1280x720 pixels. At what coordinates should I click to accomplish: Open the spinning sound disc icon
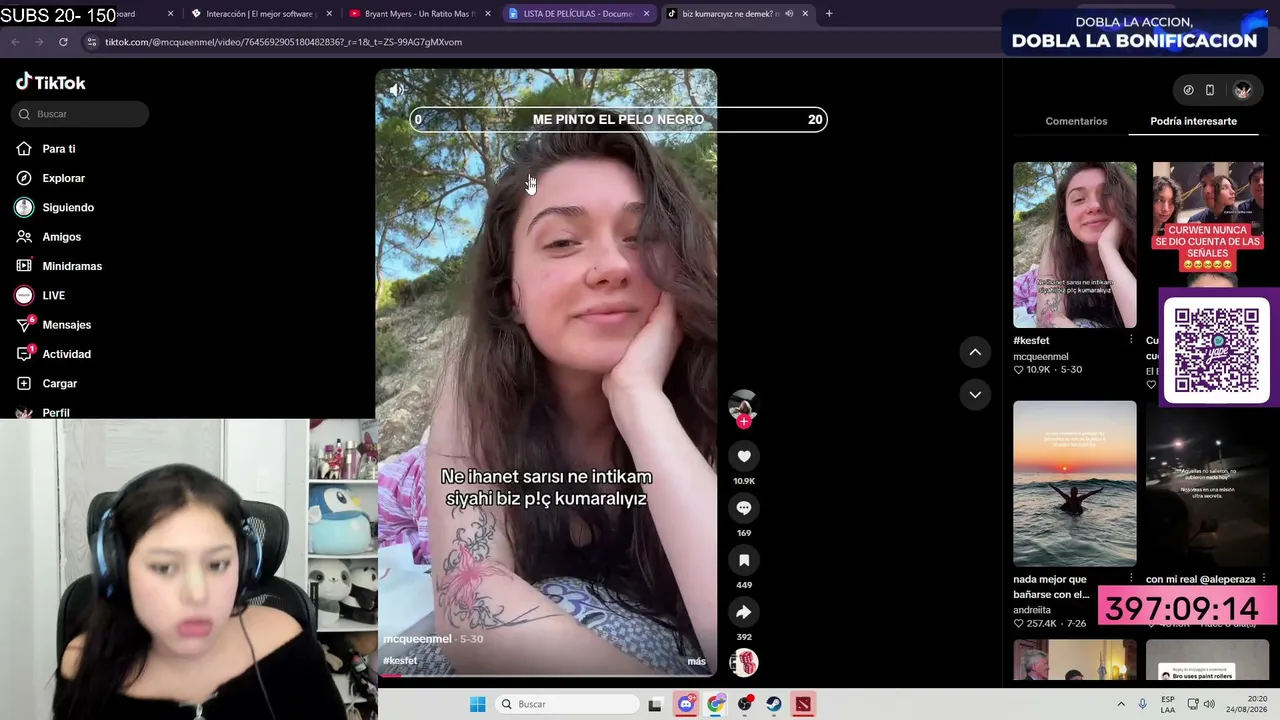[x=744, y=662]
